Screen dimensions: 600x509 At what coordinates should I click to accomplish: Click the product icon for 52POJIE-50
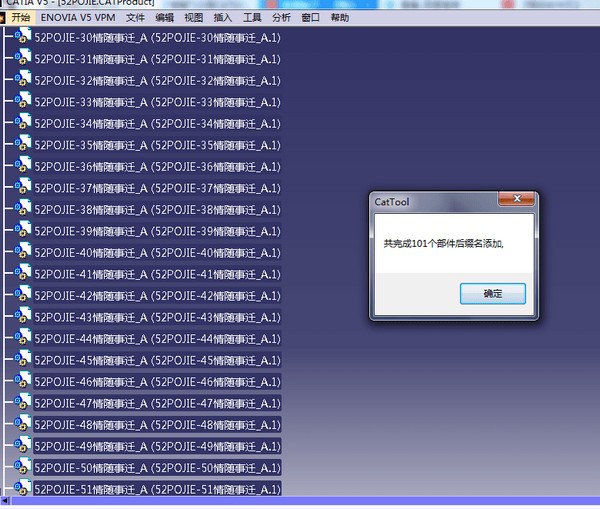coord(23,465)
